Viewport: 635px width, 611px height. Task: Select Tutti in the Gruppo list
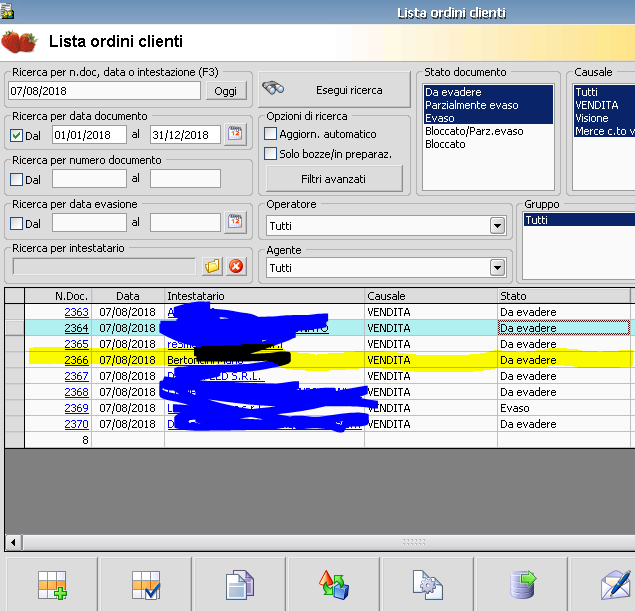pos(579,220)
